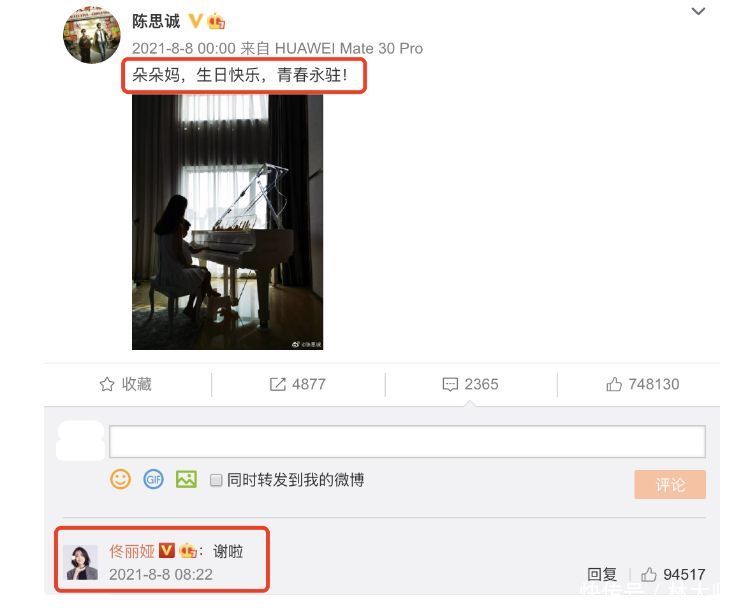Click 回复 on 佟丽娅's comment

[x=602, y=574]
